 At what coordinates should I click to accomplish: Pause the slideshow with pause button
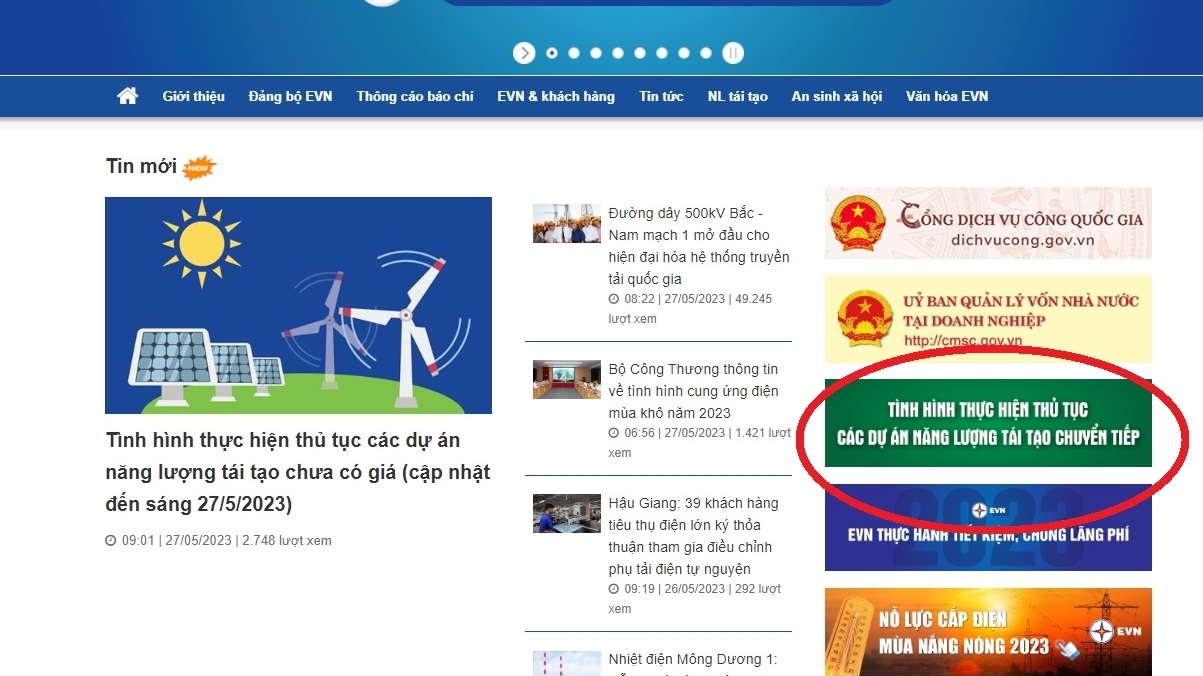(x=733, y=53)
